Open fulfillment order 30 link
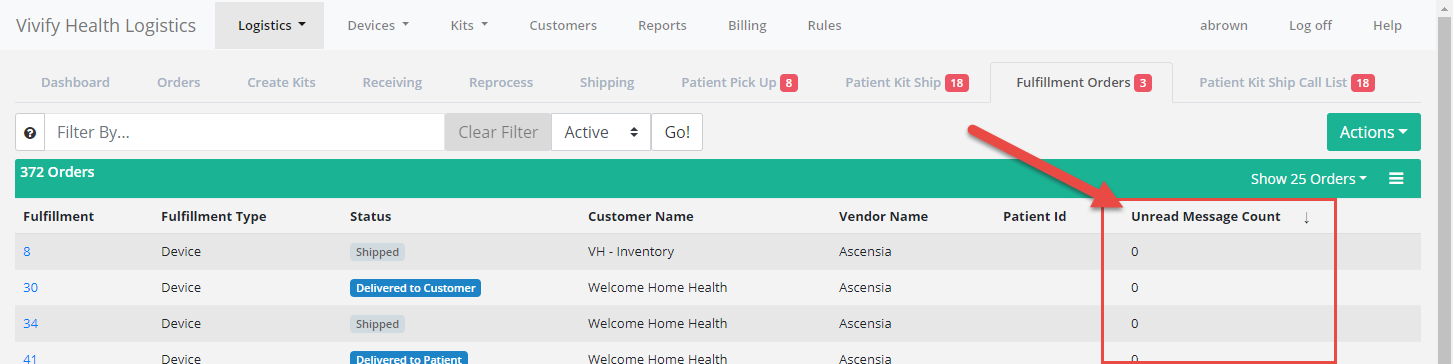Image resolution: width=1453 pixels, height=364 pixels. [x=31, y=287]
